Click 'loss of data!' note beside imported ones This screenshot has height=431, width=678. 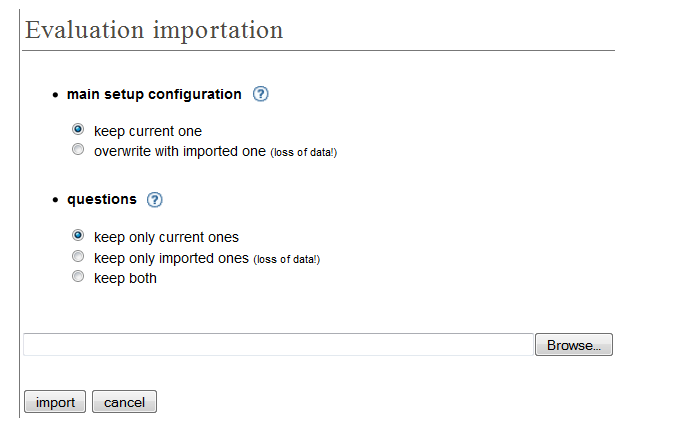point(287,259)
